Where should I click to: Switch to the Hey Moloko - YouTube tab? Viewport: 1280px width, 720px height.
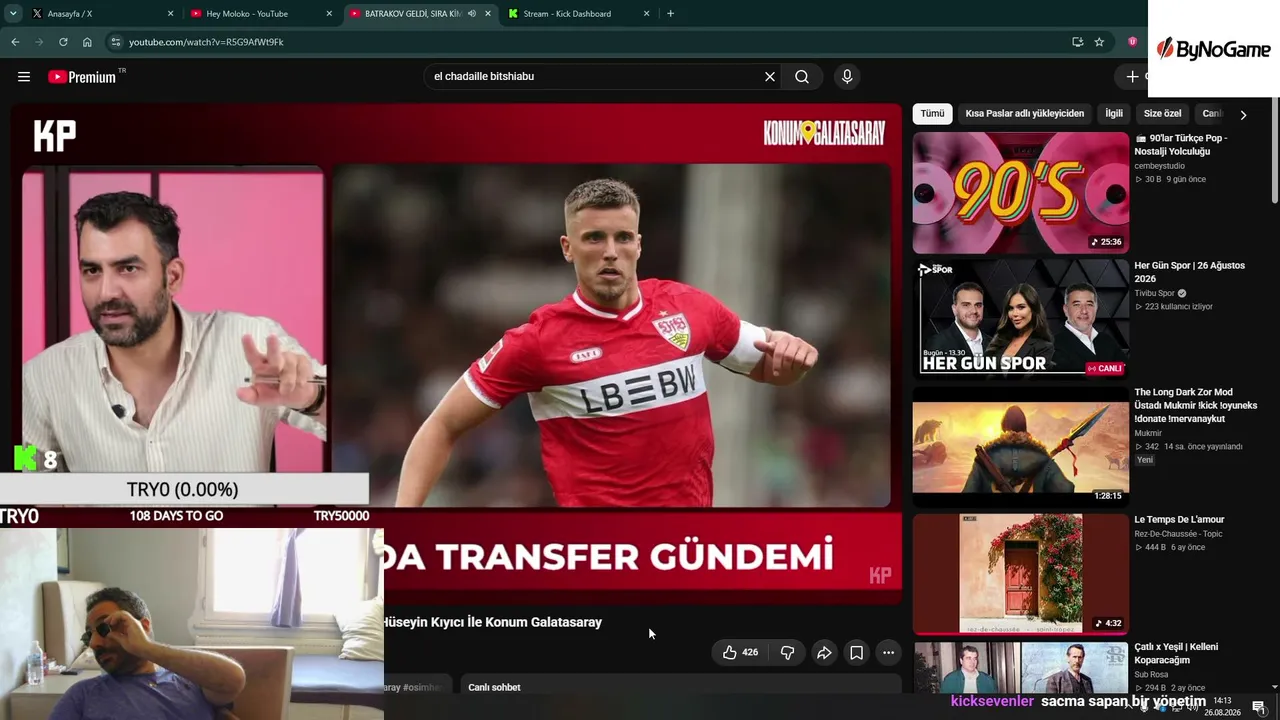pyautogui.click(x=260, y=14)
